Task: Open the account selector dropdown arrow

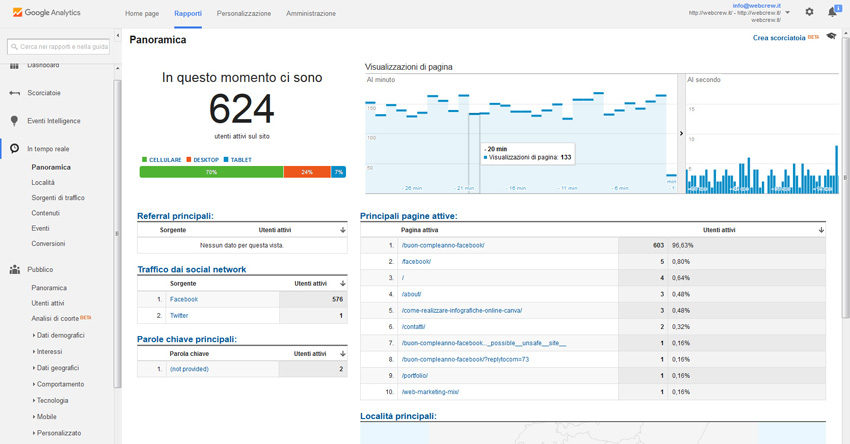Action: 788,12
